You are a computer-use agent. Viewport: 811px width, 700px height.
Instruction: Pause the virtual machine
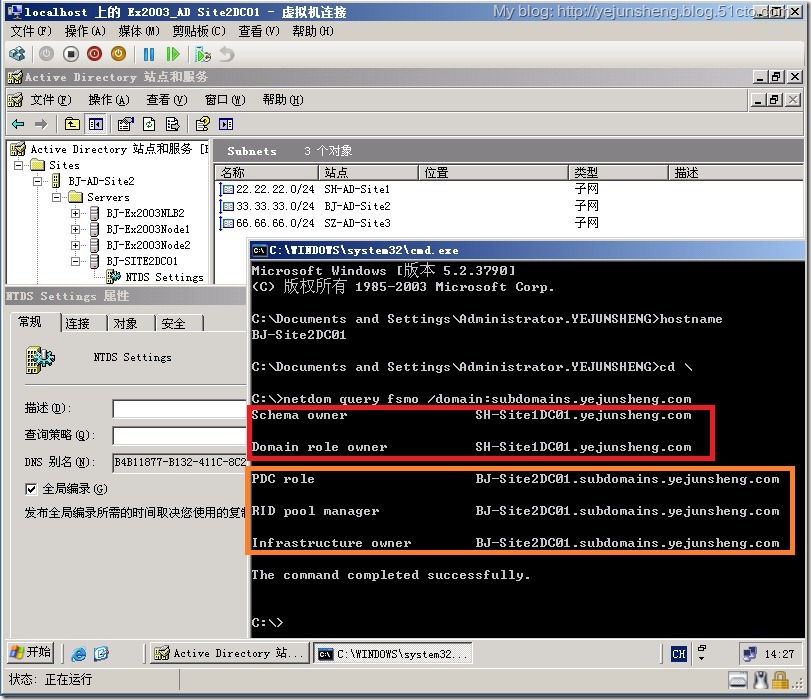click(149, 54)
